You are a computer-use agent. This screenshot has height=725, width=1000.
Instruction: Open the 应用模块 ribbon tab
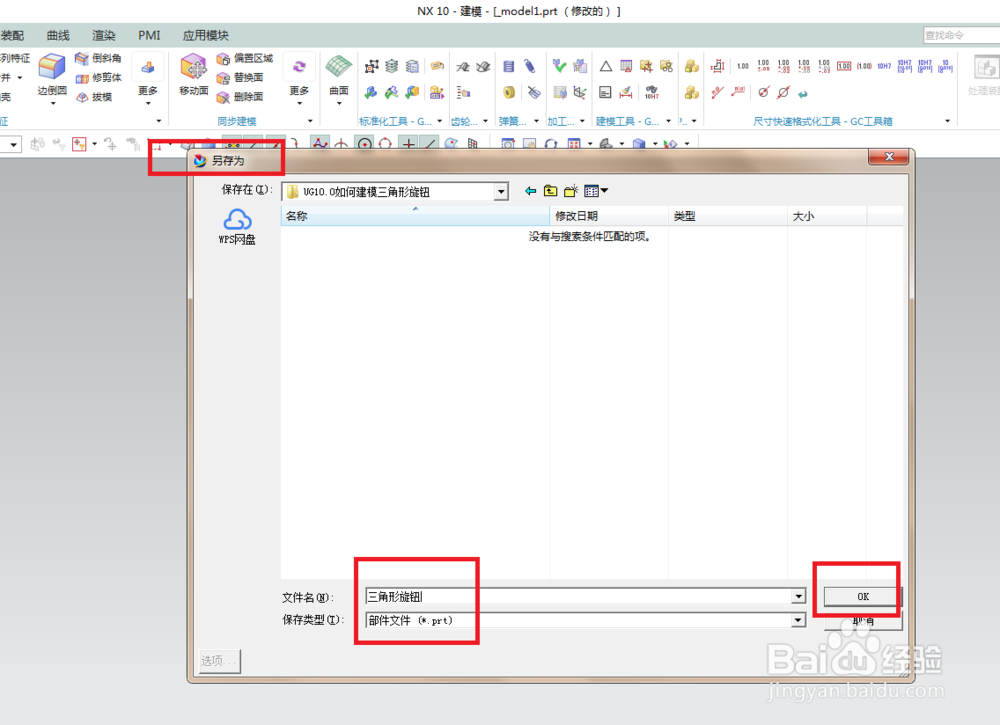[205, 36]
